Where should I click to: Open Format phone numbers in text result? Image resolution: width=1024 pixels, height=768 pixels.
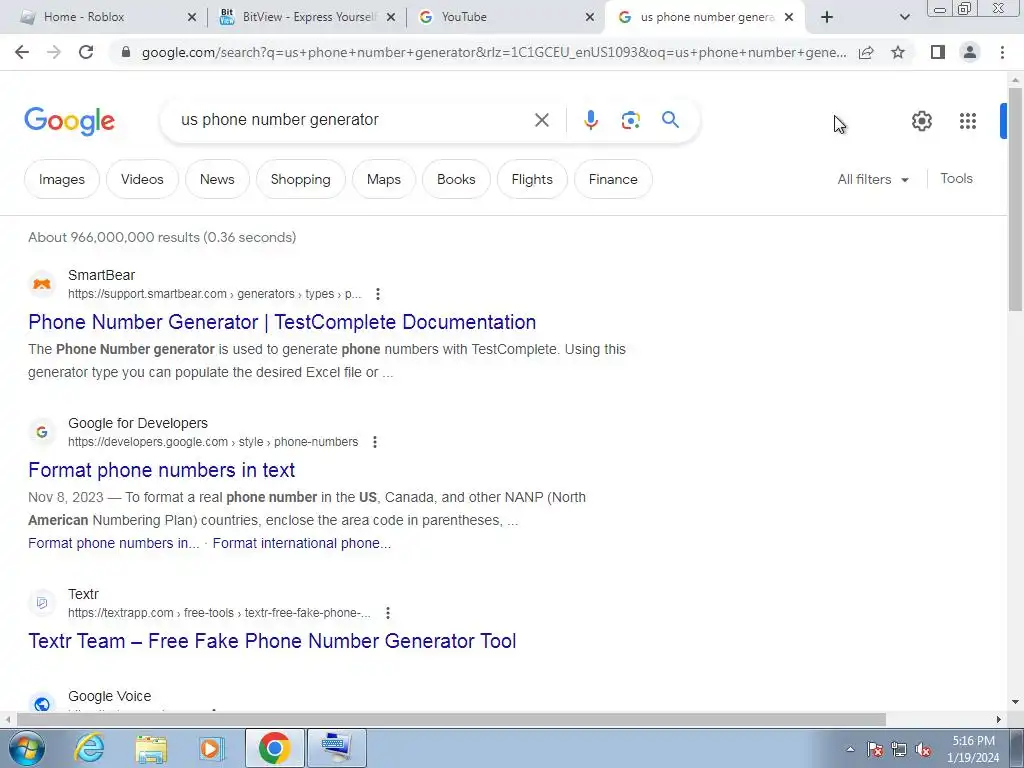[161, 470]
